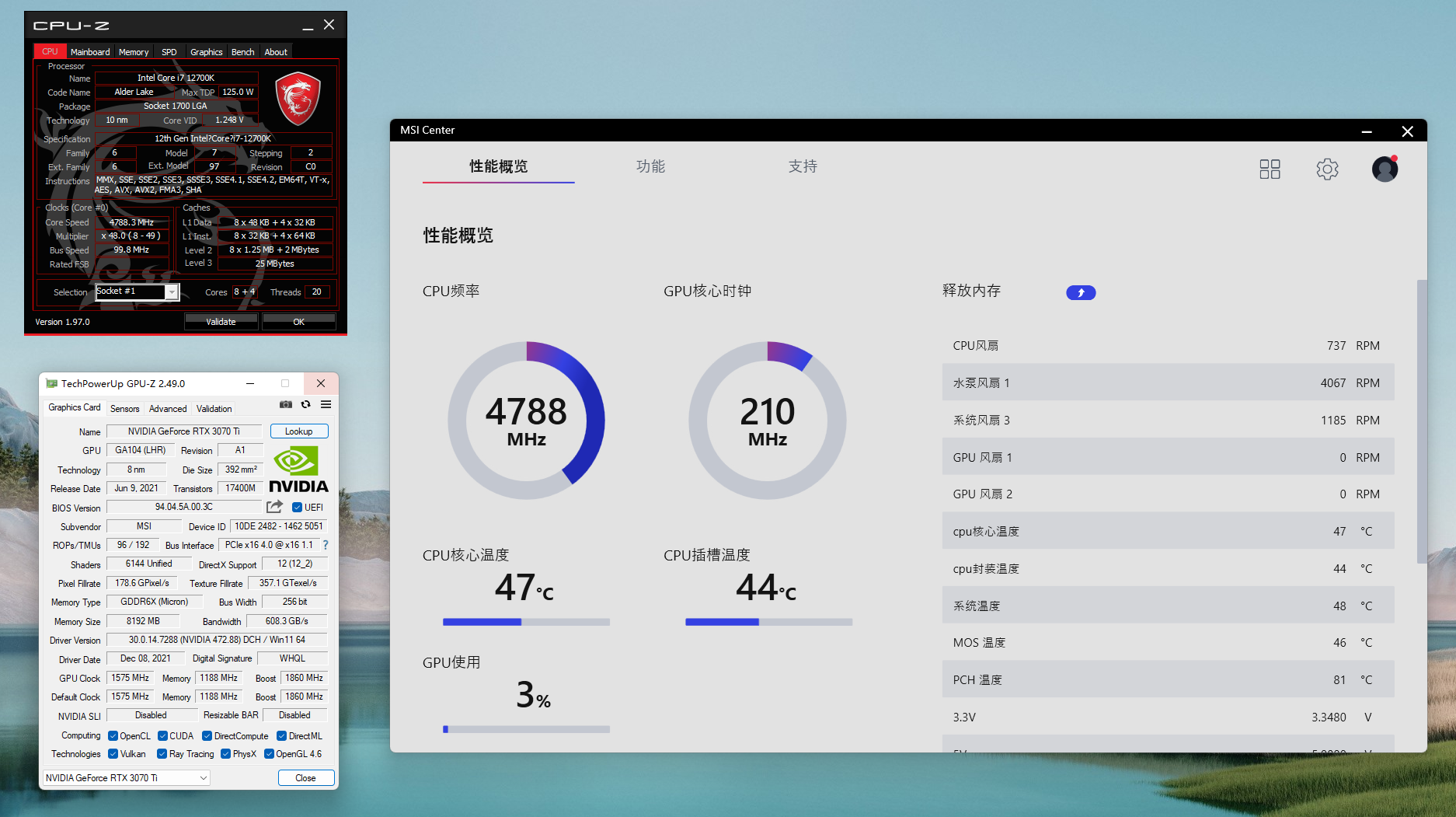The height and width of the screenshot is (817, 1456).
Task: Toggle the Vulkan checkbox
Action: point(113,754)
